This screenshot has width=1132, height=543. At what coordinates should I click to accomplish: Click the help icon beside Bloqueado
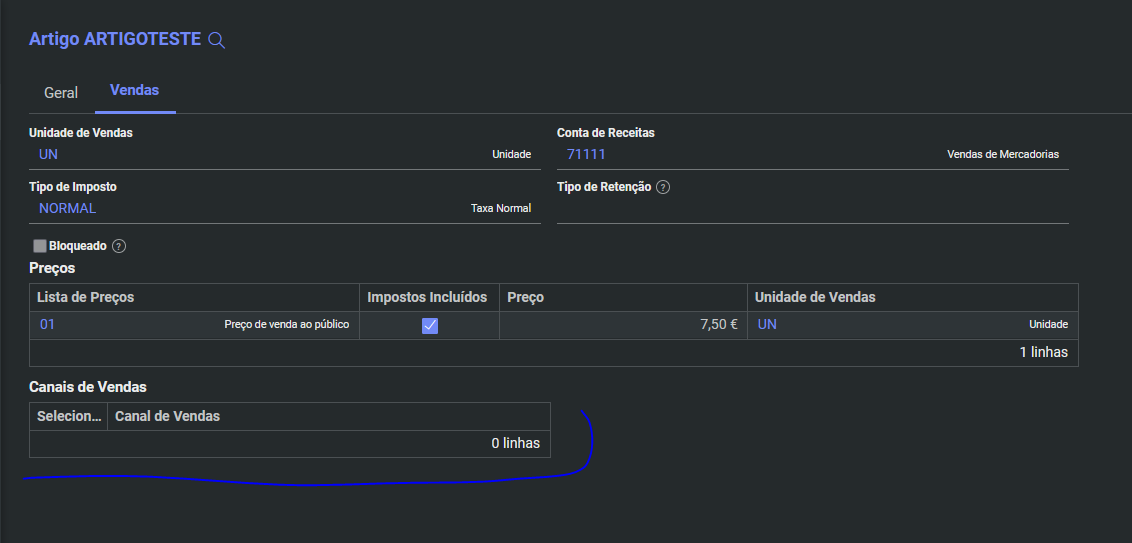pos(119,246)
